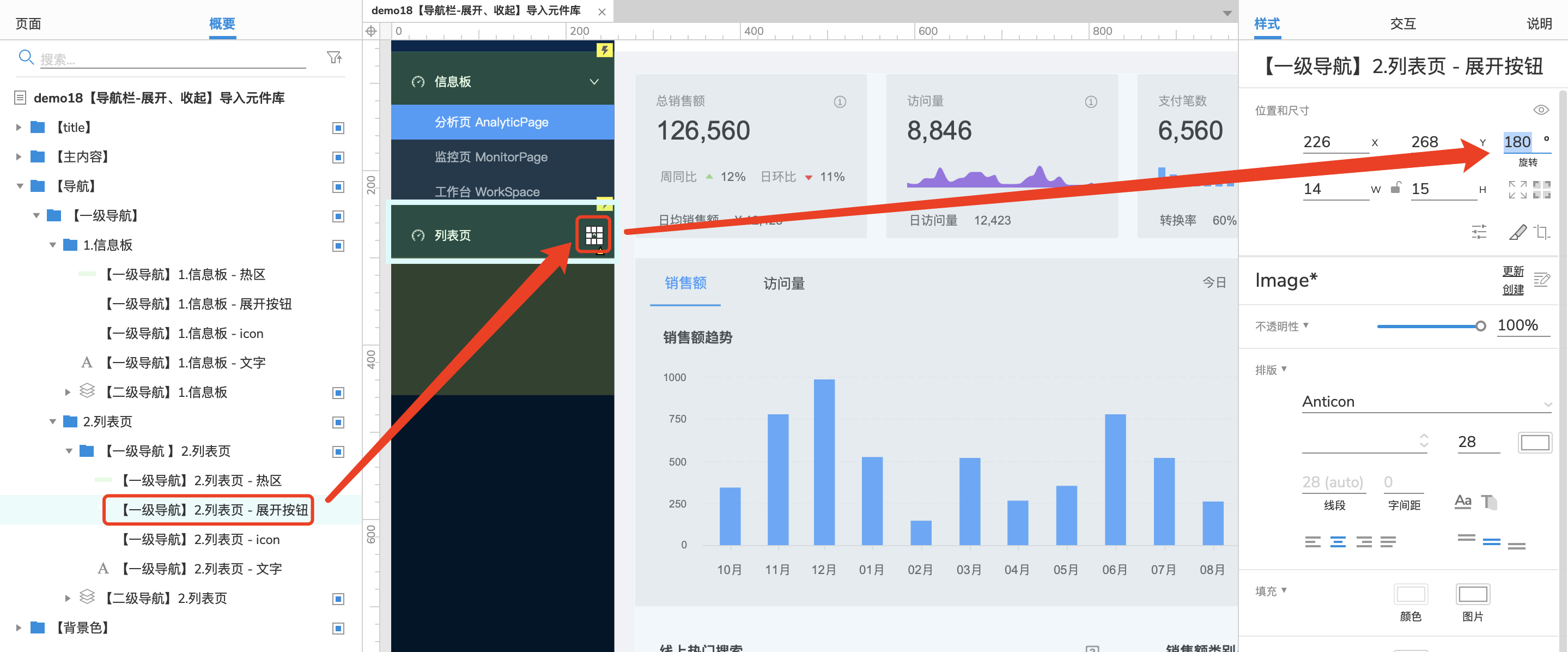Align text center
Image resolution: width=1568 pixels, height=652 pixels.
coord(1338,541)
